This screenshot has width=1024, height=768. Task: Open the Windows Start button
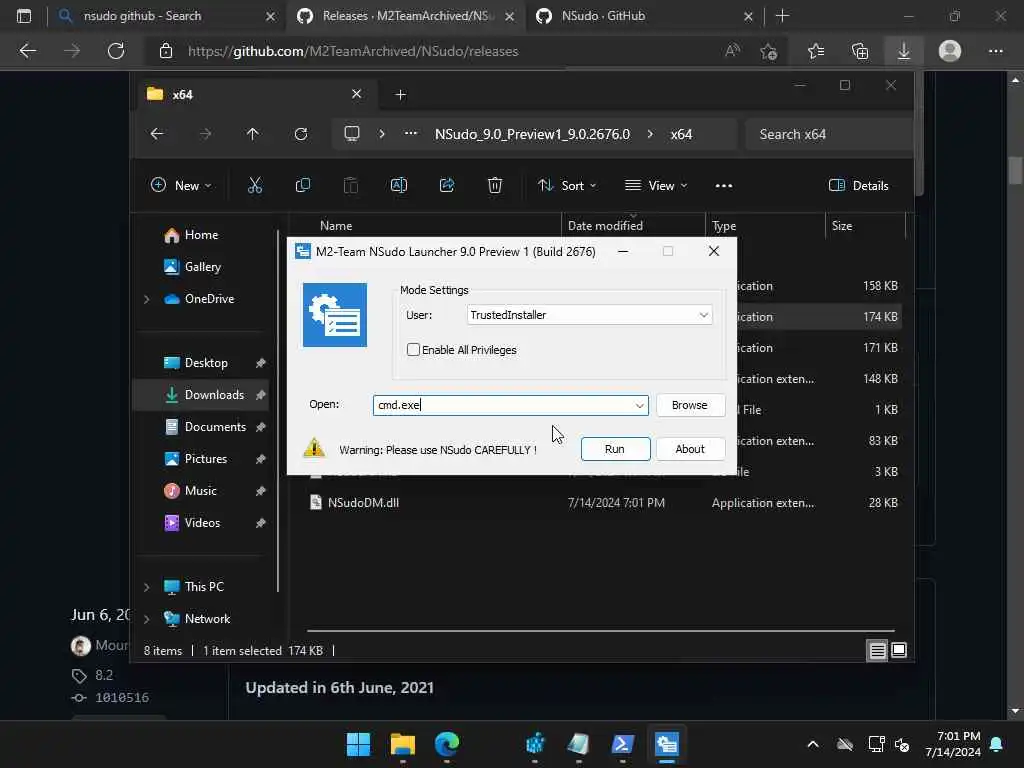point(358,744)
